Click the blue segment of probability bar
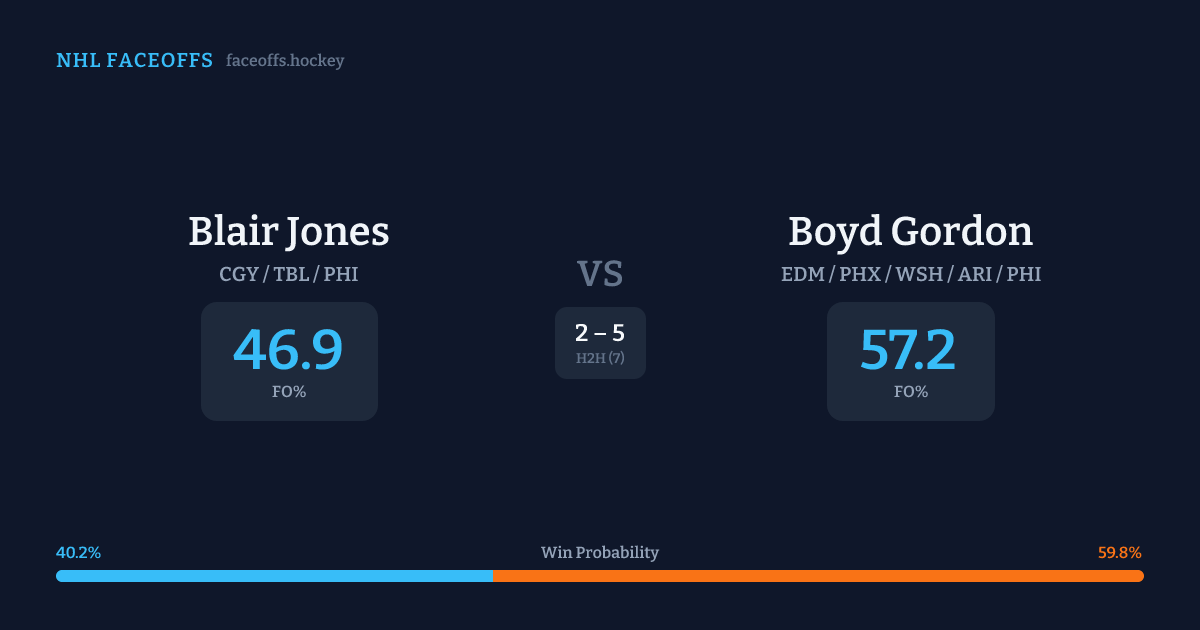Screen dimensions: 1200x630 point(275,576)
